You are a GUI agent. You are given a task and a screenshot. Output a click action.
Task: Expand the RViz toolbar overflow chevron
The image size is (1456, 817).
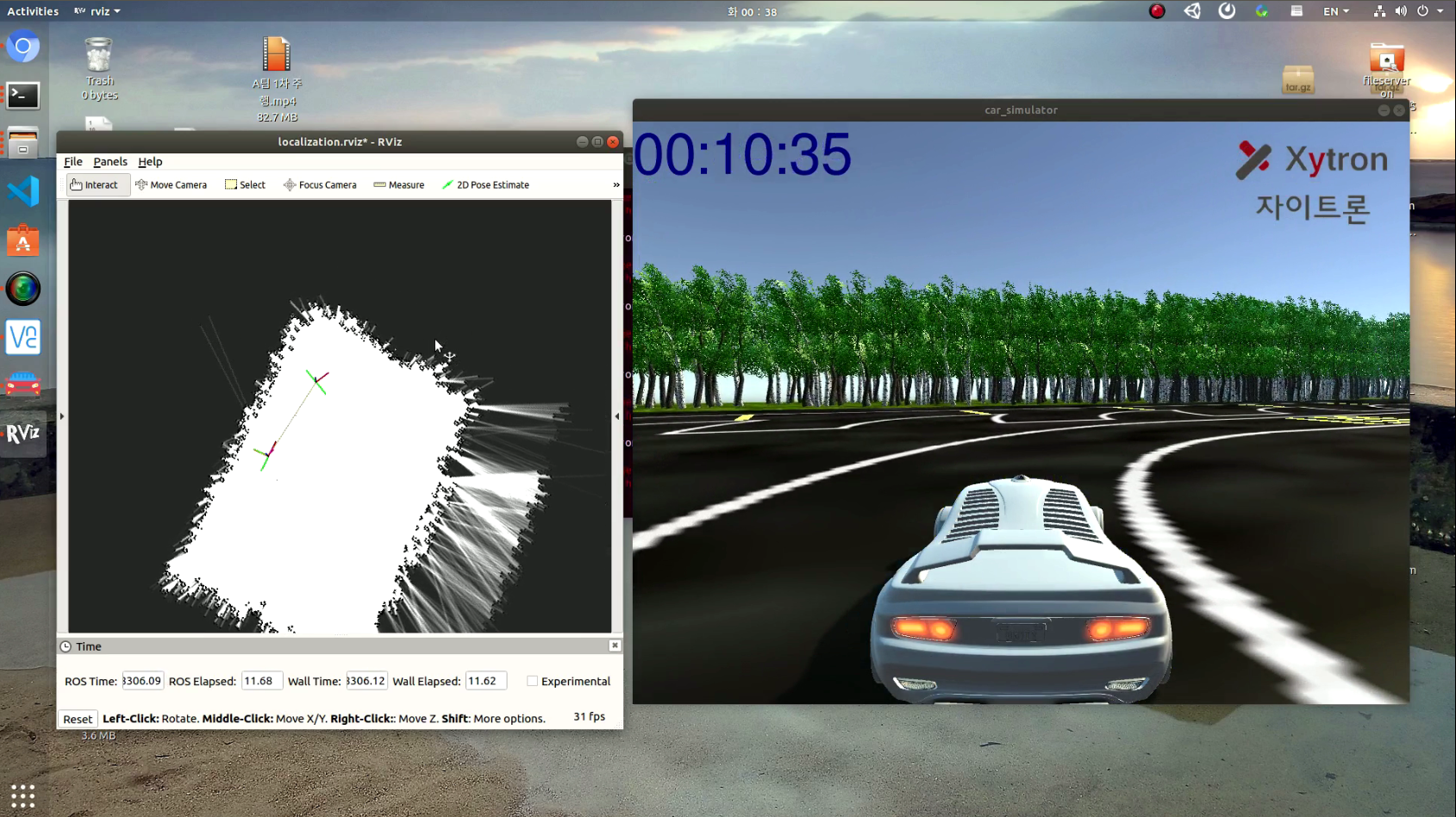coord(616,184)
